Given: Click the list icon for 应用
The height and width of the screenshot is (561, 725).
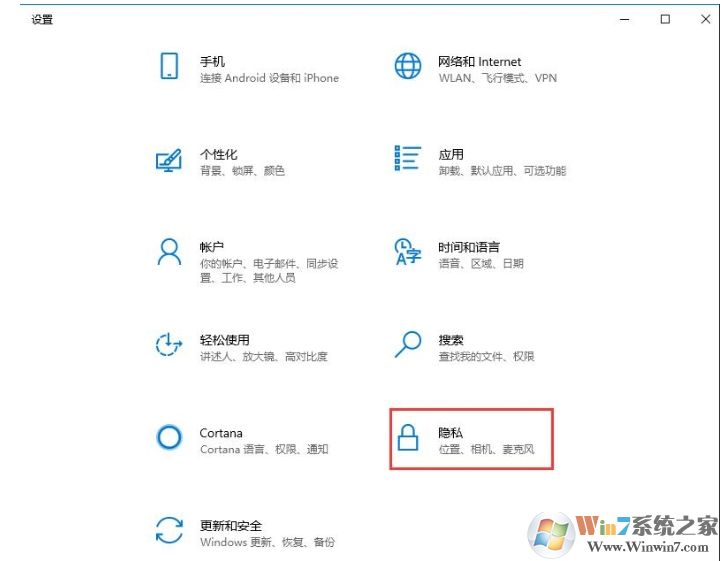Looking at the screenshot, I should click(x=408, y=158).
